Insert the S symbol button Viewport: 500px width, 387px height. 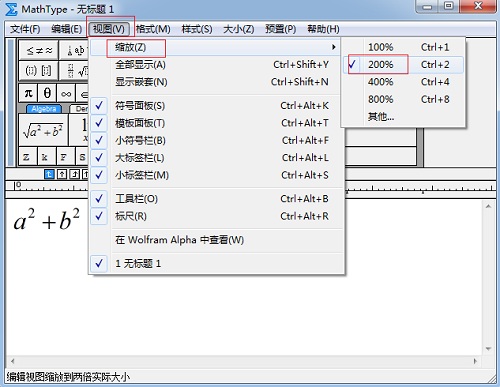pyautogui.click(x=82, y=157)
